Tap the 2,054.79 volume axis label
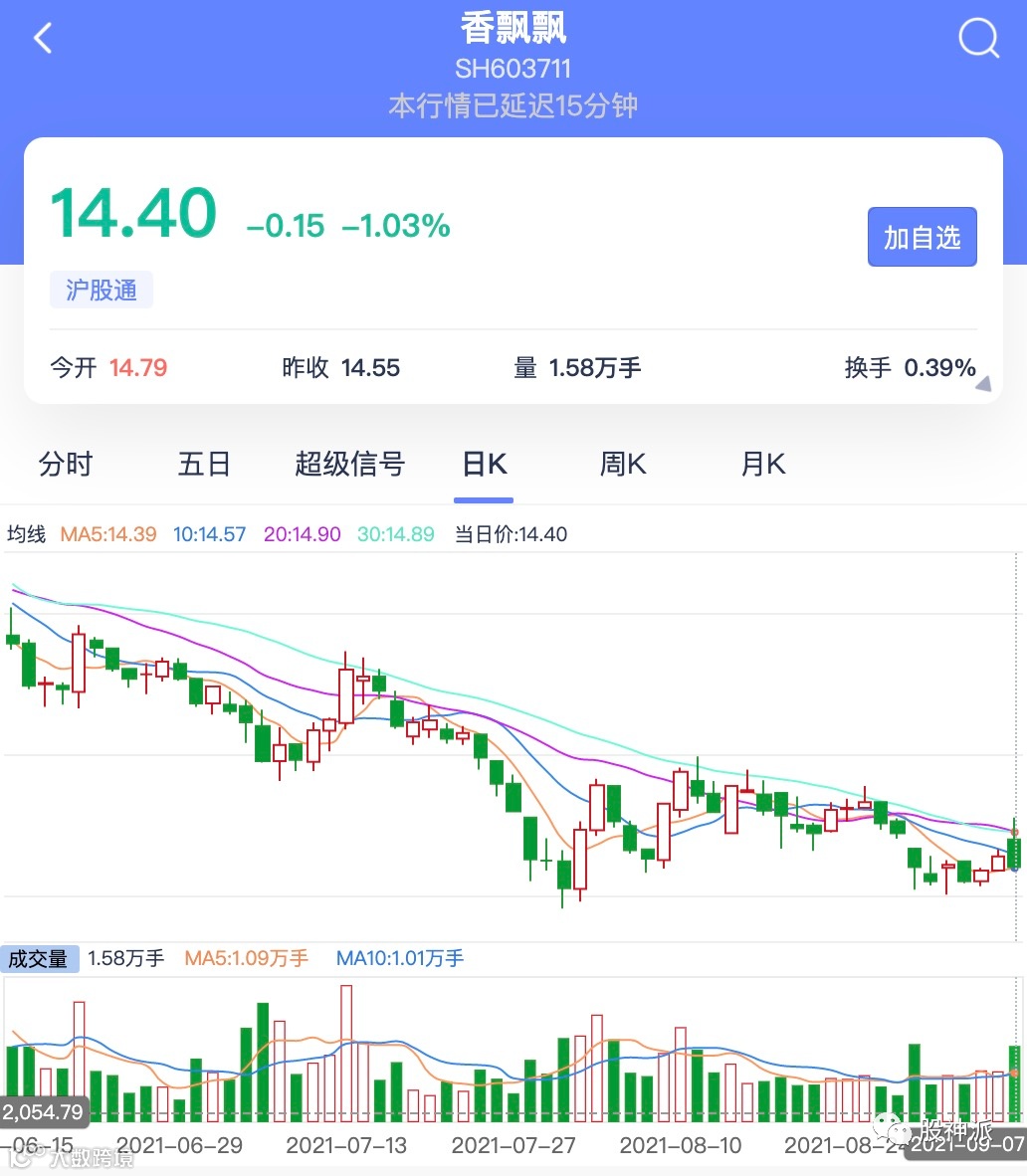1027x1176 pixels. click(44, 1111)
